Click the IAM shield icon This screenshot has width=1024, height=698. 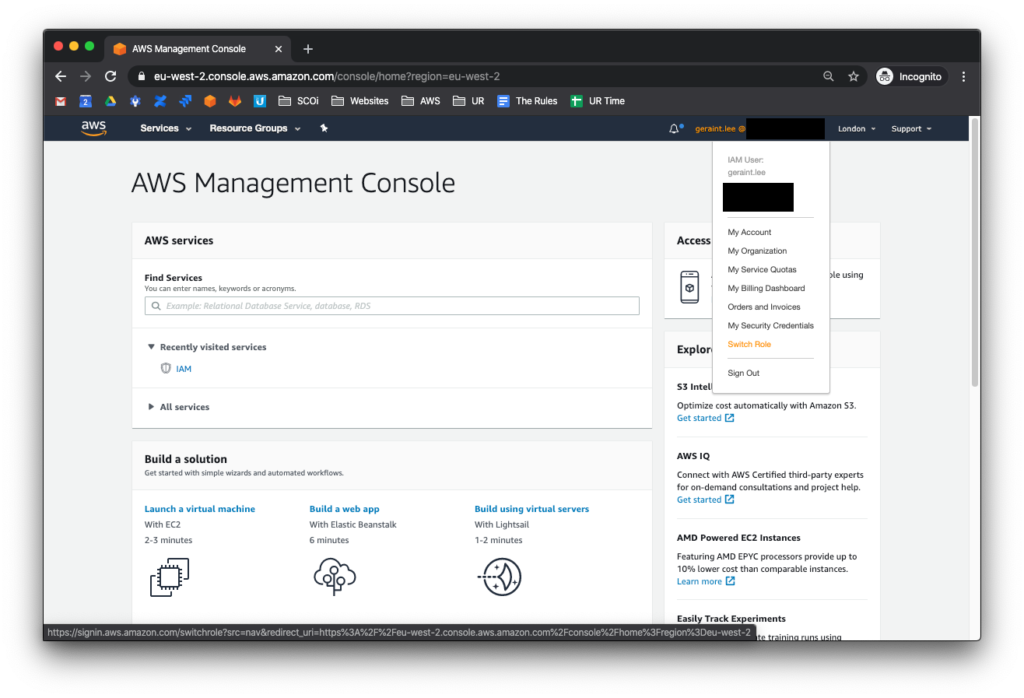point(166,368)
